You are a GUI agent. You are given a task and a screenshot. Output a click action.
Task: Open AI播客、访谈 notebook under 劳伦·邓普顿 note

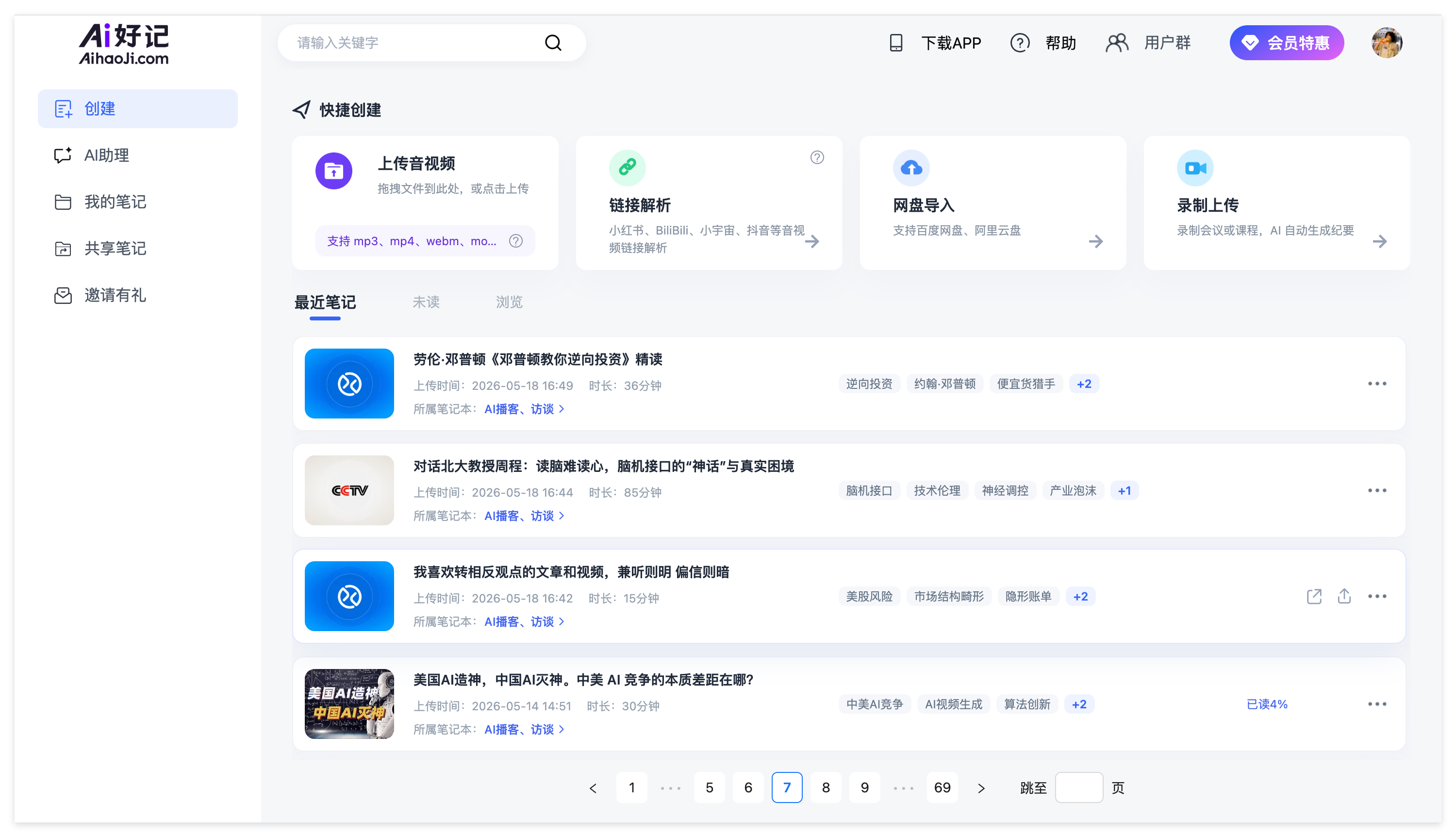(x=524, y=409)
